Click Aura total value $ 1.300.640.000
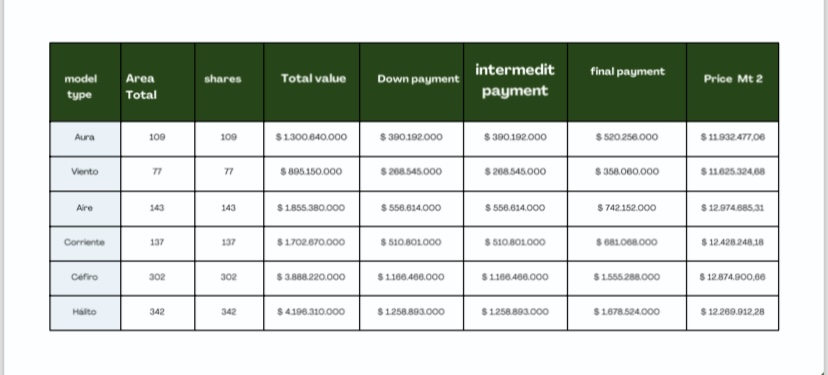 tap(312, 137)
